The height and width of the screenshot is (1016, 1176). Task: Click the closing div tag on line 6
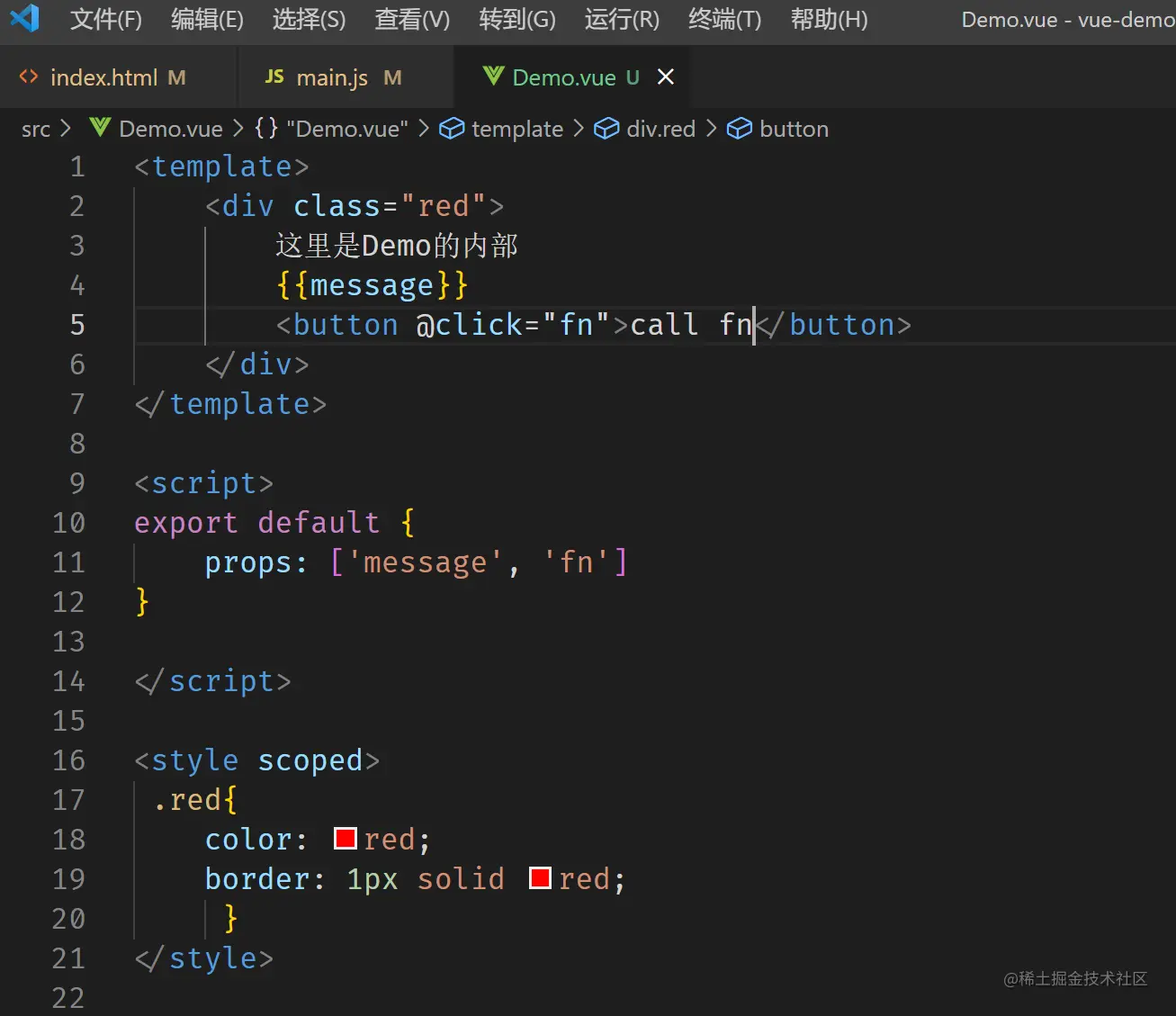(257, 364)
